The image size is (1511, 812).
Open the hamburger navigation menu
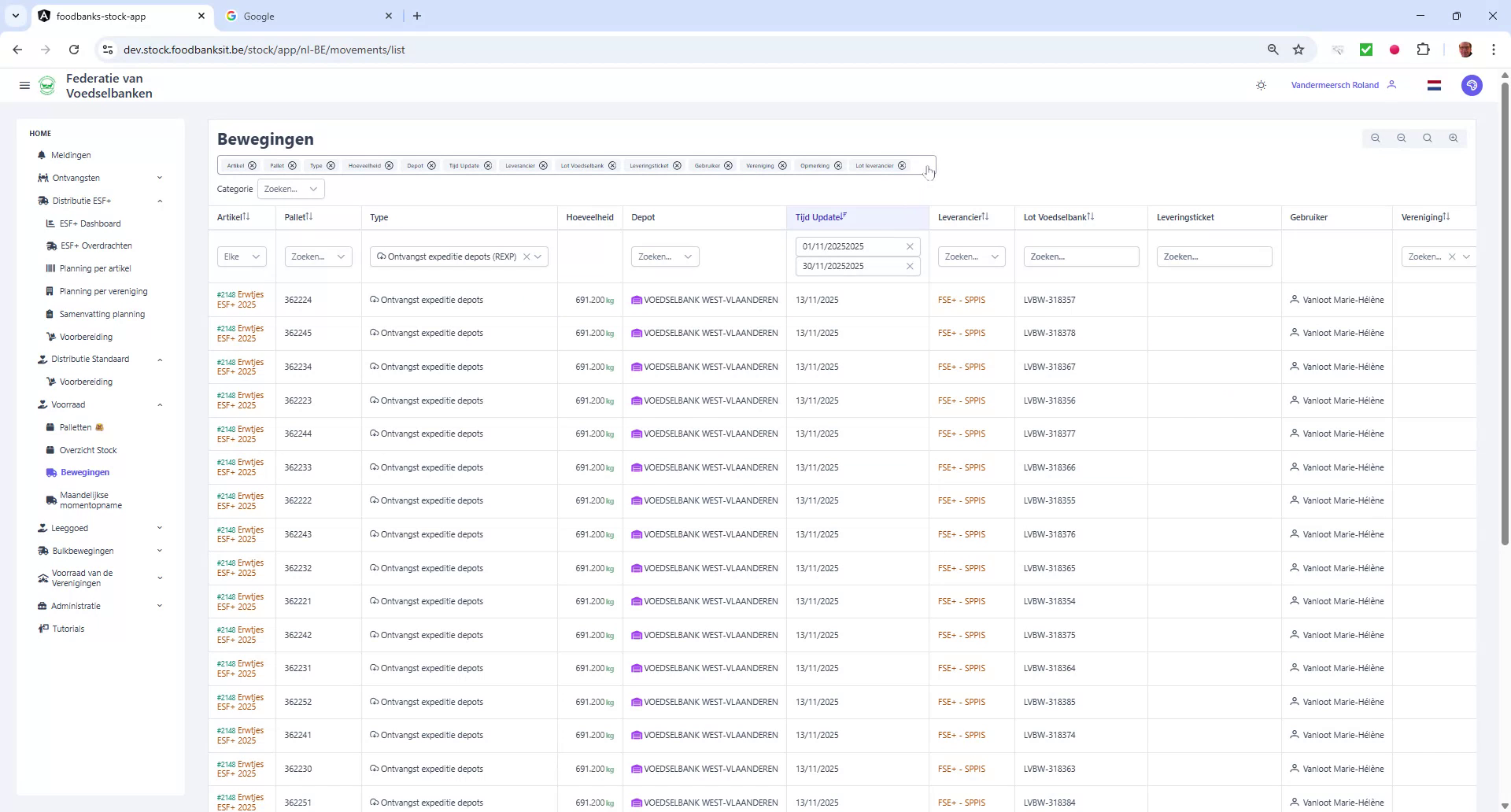pos(24,85)
